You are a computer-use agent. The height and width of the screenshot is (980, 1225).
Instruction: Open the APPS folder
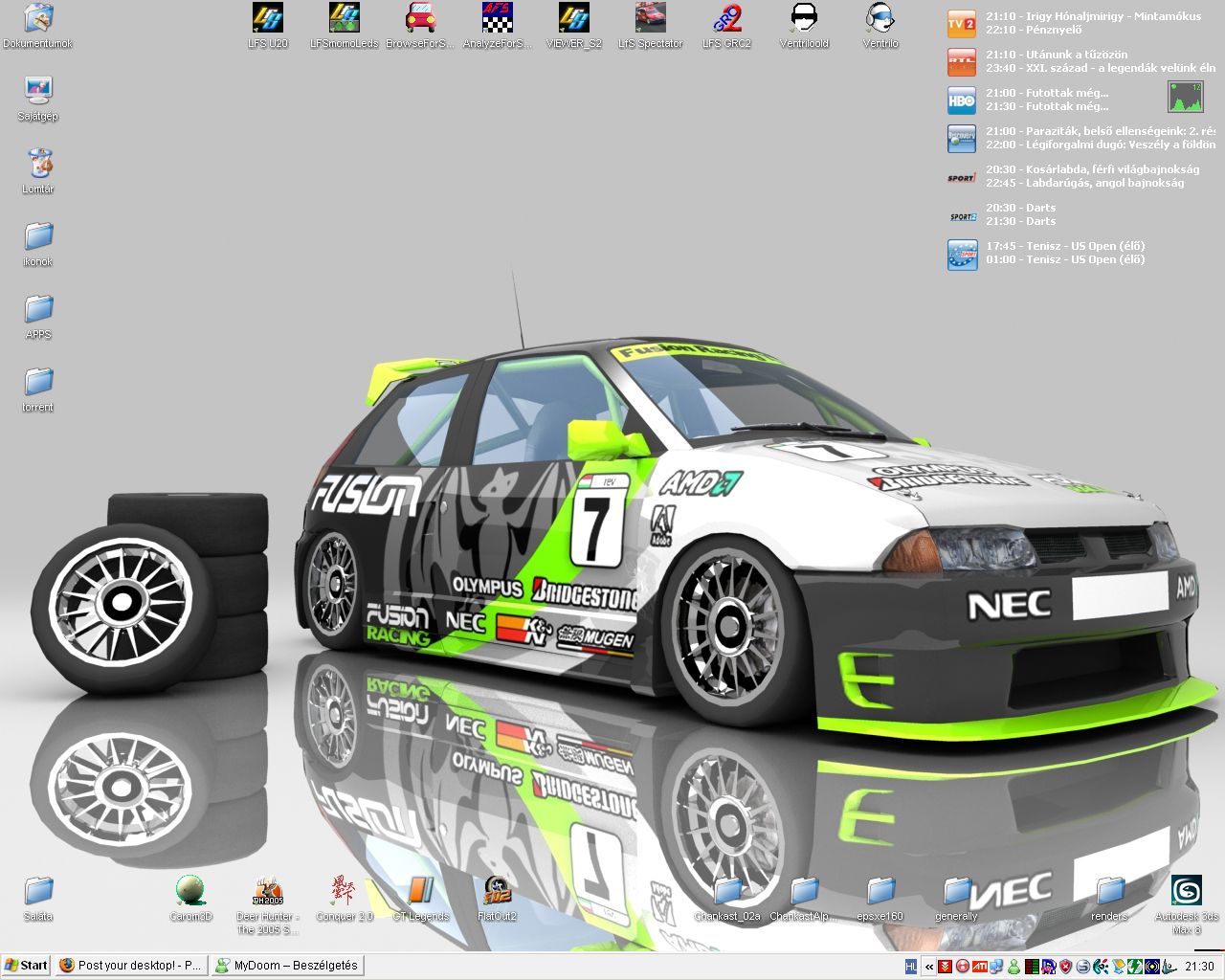(x=38, y=317)
